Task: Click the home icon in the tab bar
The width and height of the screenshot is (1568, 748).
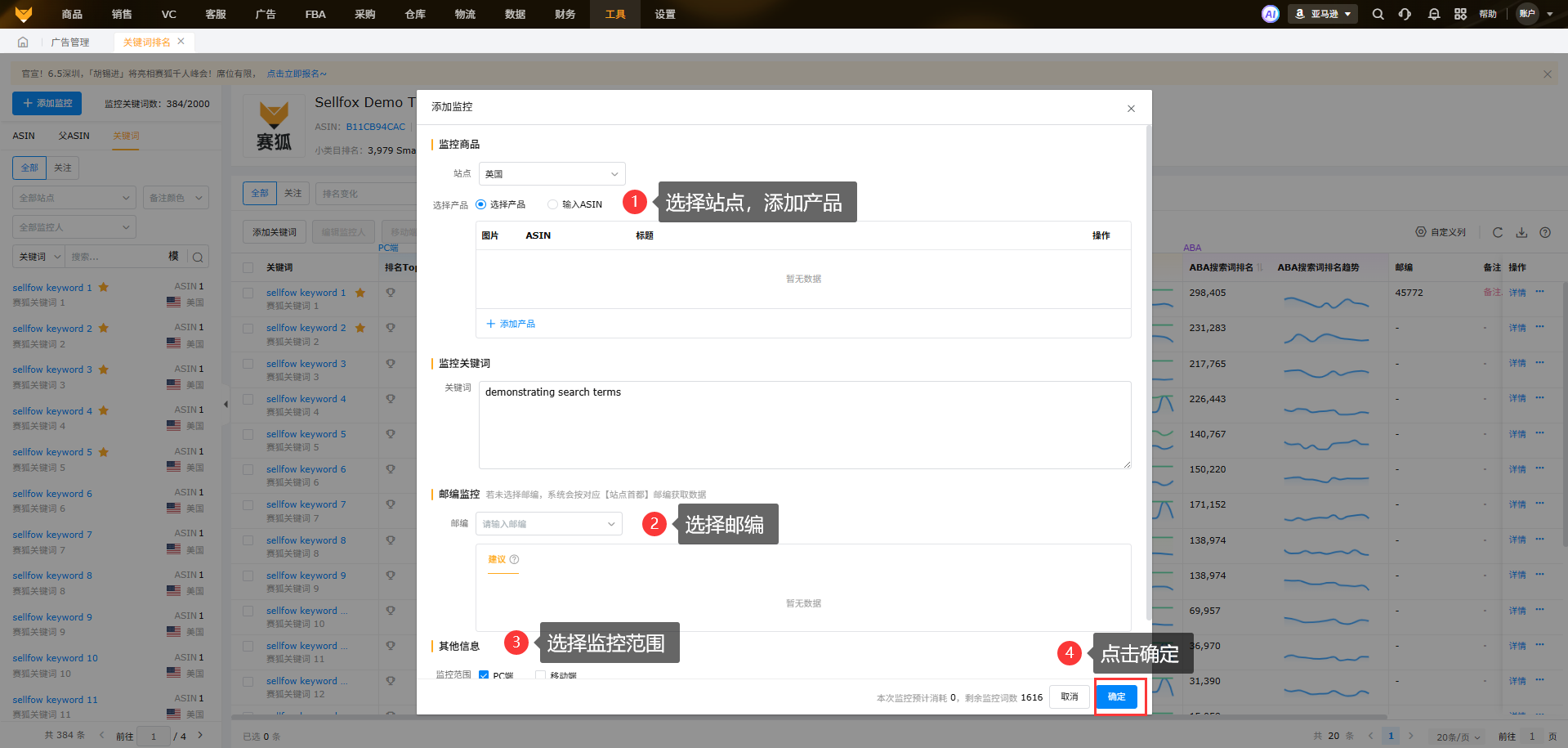Action: tap(23, 42)
